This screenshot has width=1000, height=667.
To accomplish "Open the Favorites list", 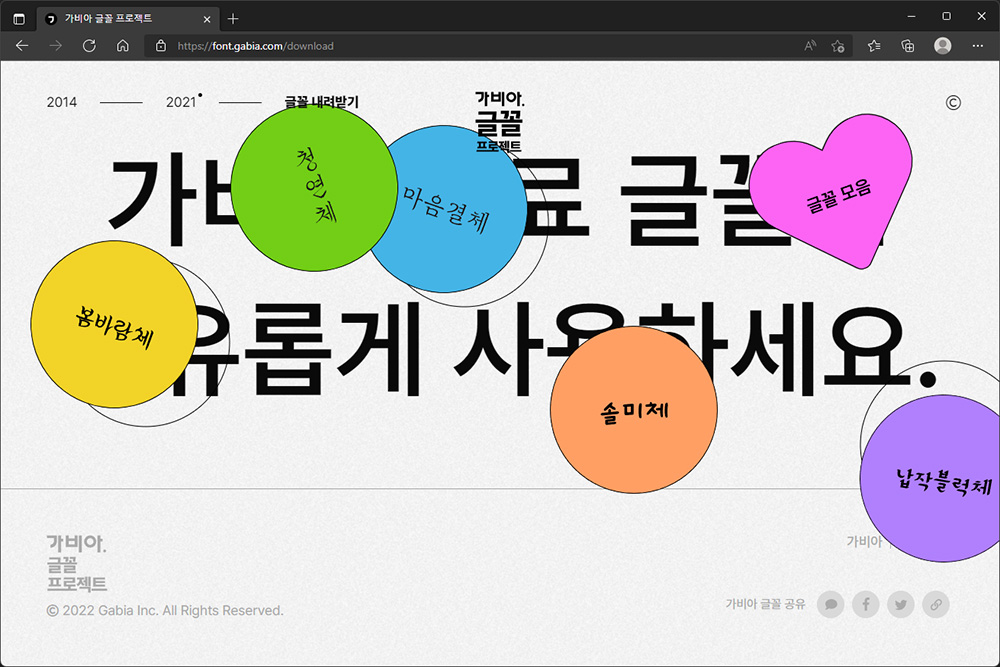I will coord(874,46).
